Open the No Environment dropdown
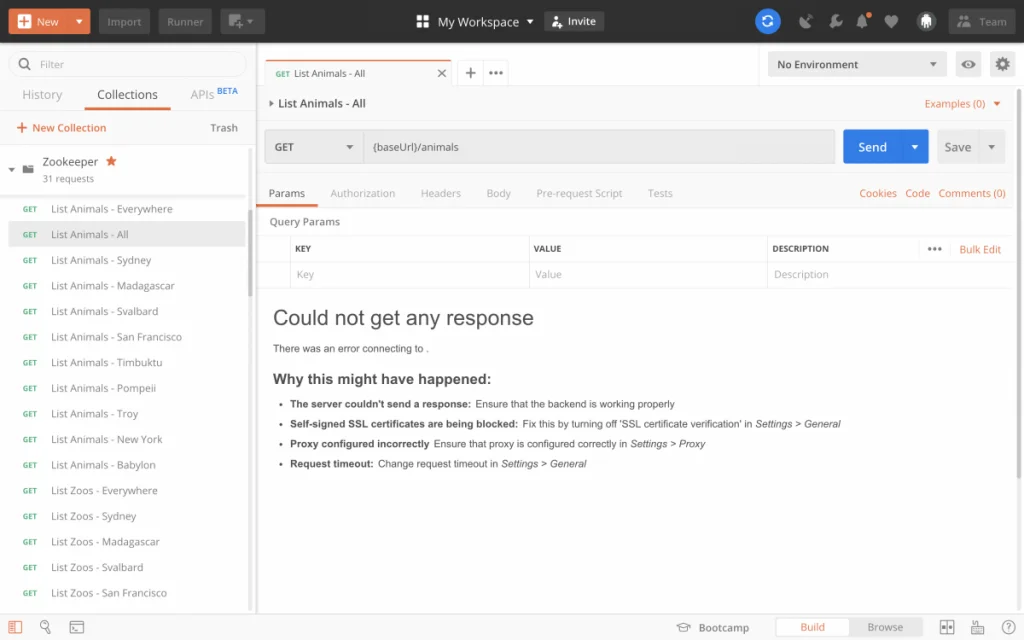Viewport: 1024px width, 640px height. (x=855, y=63)
